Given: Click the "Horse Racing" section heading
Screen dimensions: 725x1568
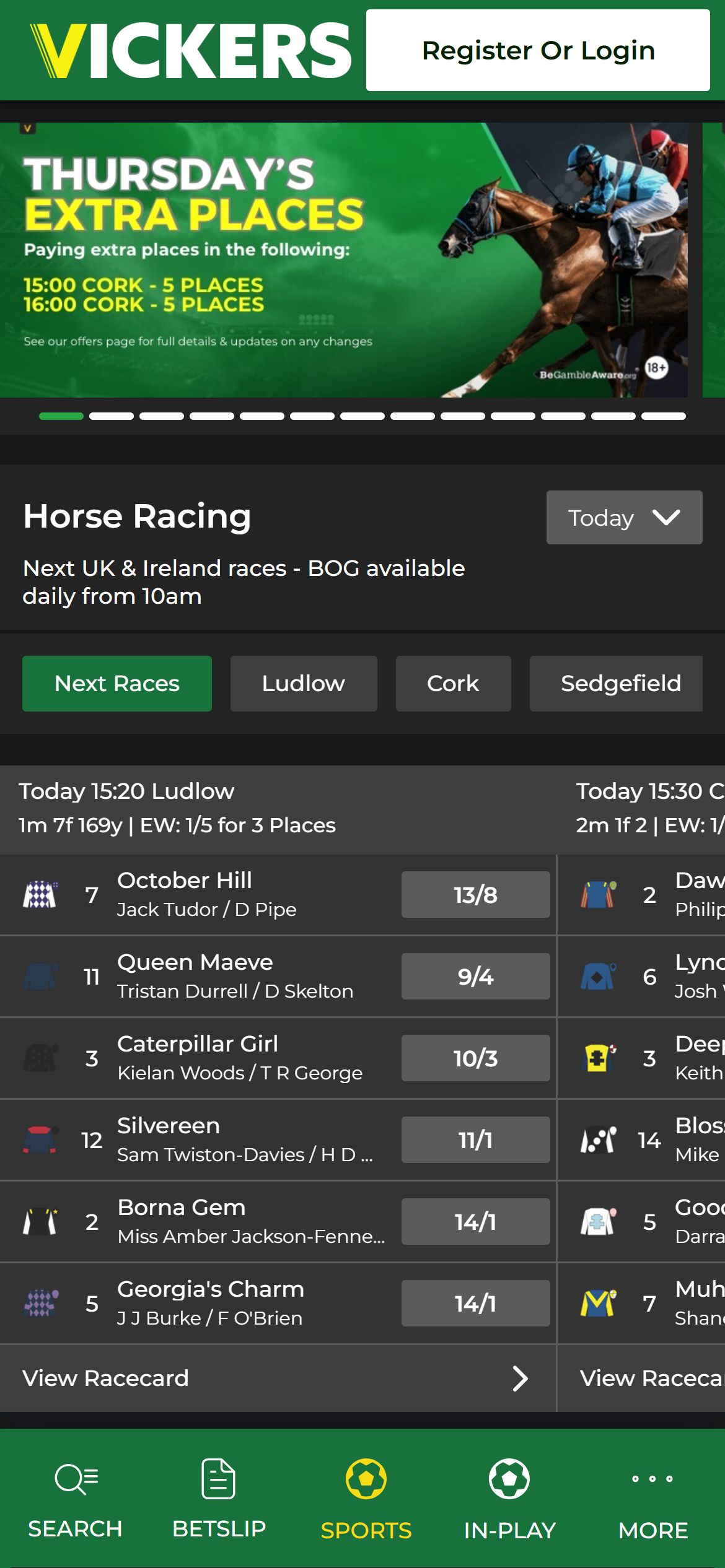Looking at the screenshot, I should 137,516.
